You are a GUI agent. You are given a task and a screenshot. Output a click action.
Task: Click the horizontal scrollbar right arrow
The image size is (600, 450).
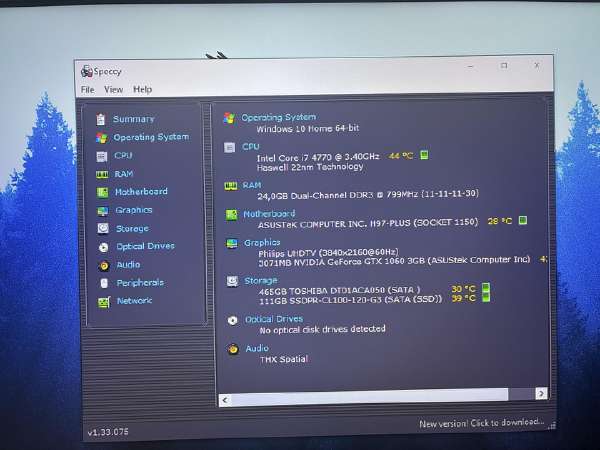coord(541,393)
